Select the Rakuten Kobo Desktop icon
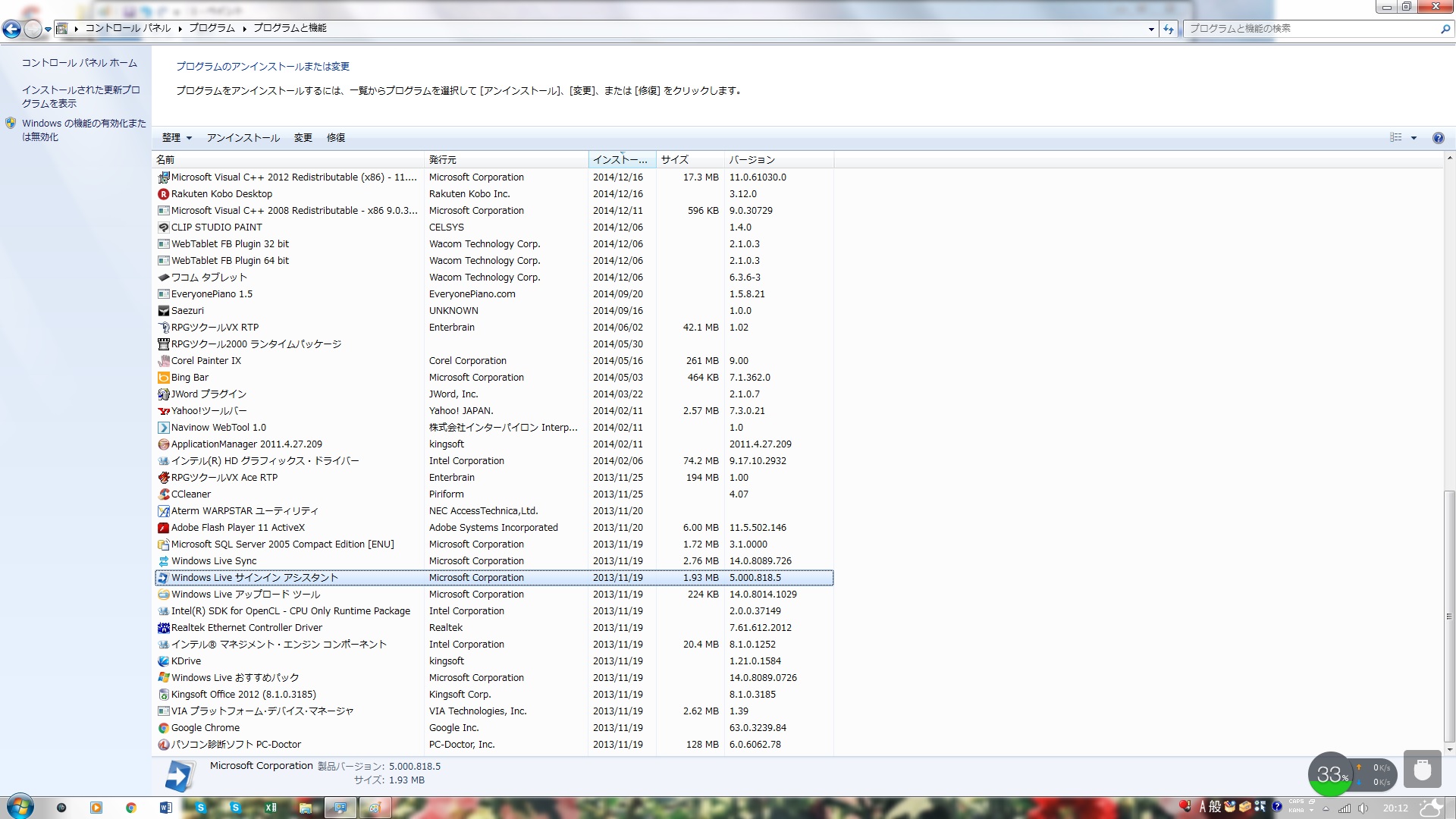Viewport: 1456px width, 819px height. pos(163,194)
